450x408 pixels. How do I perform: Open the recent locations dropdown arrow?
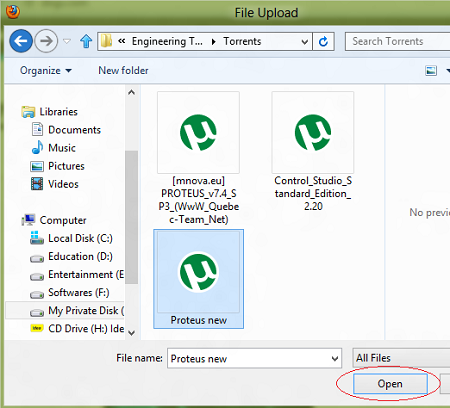pos(67,42)
